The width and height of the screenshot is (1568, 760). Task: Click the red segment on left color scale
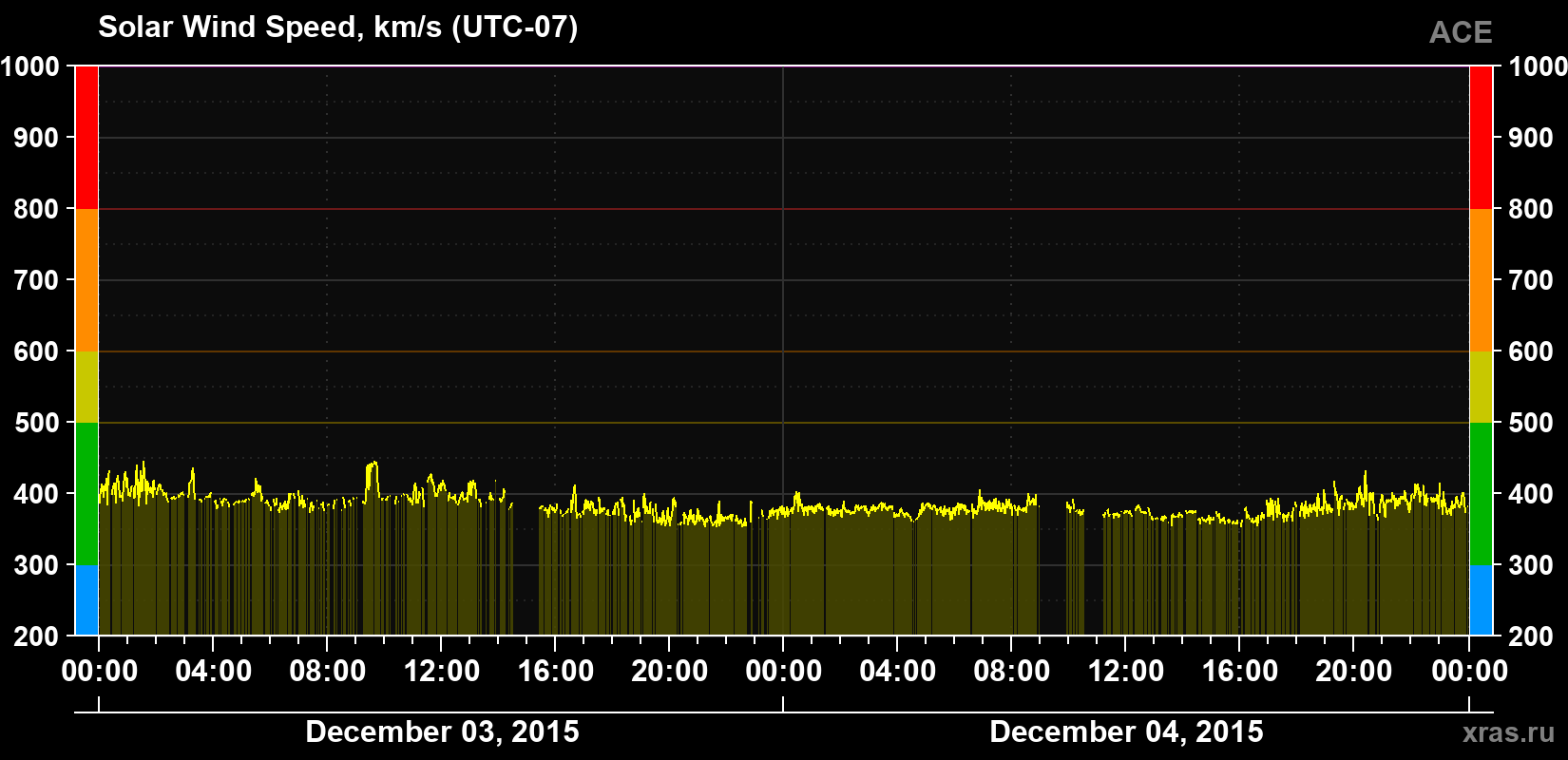(86, 138)
